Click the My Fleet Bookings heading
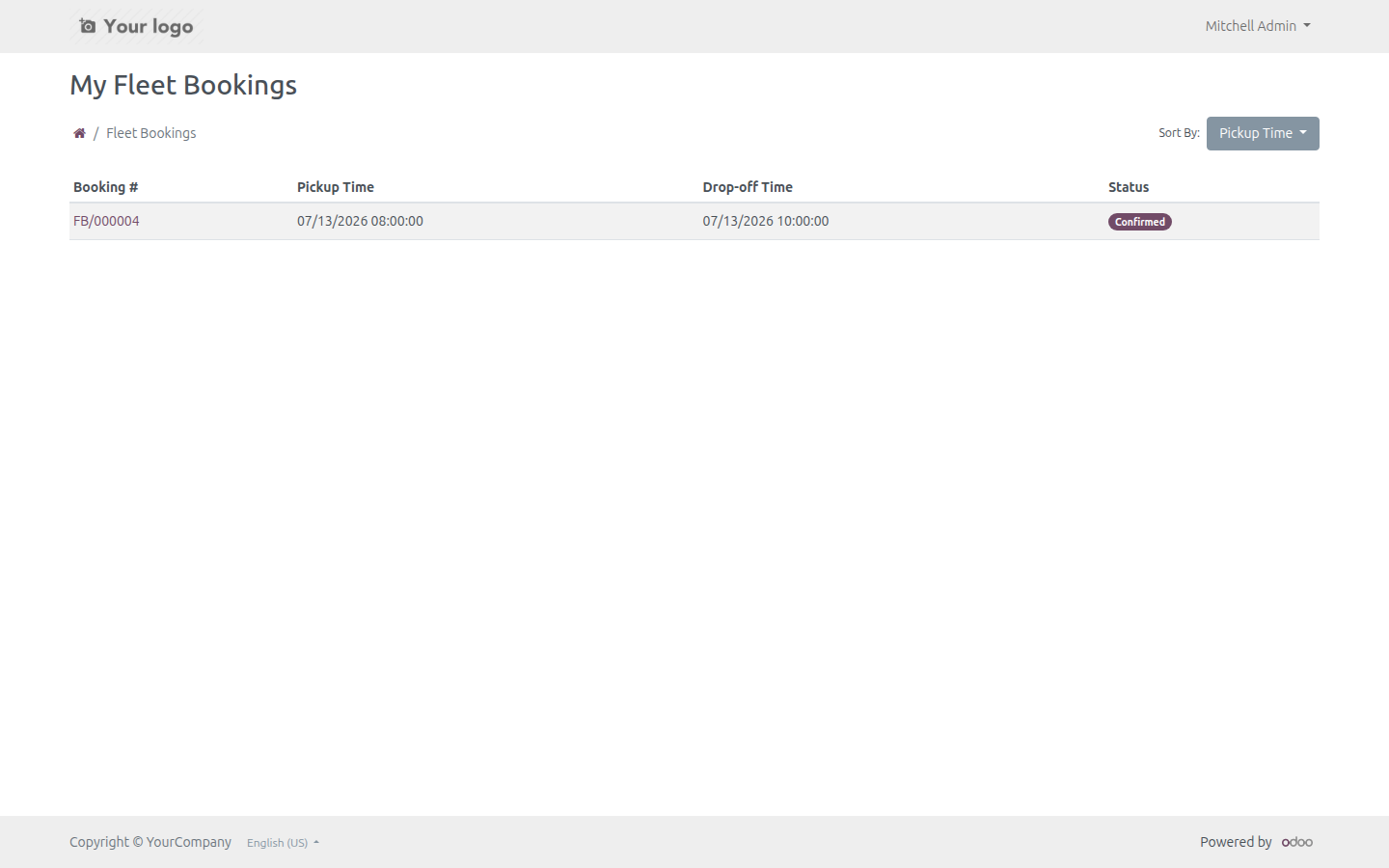Screen dimensions: 1389x868 tap(183, 85)
